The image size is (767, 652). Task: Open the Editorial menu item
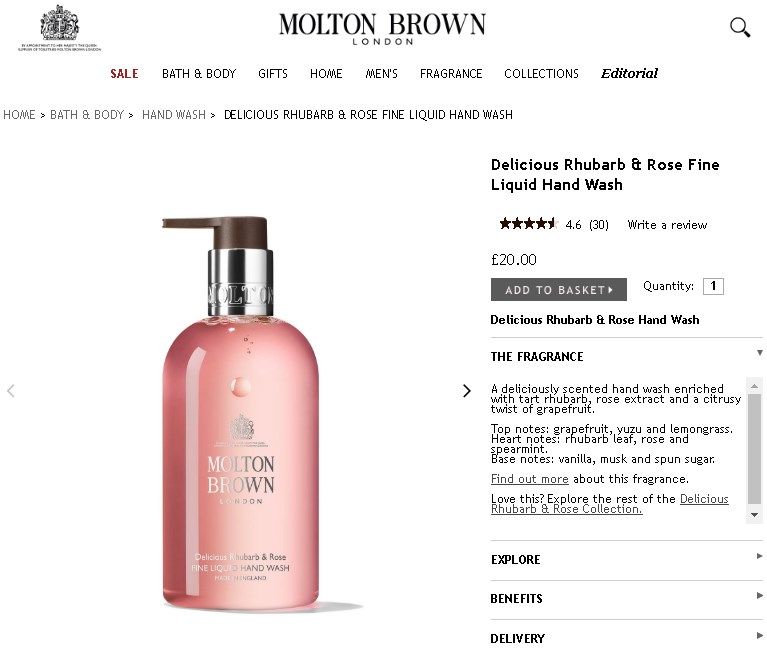(630, 73)
